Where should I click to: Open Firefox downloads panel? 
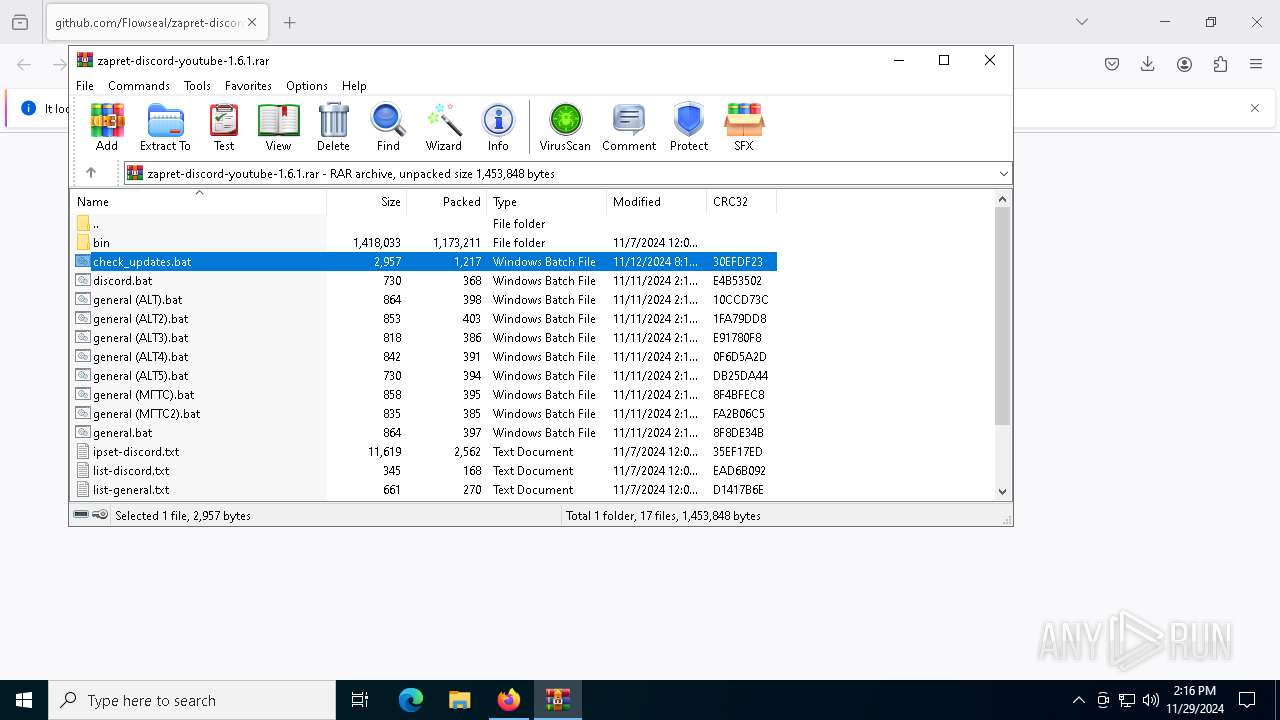(1148, 64)
